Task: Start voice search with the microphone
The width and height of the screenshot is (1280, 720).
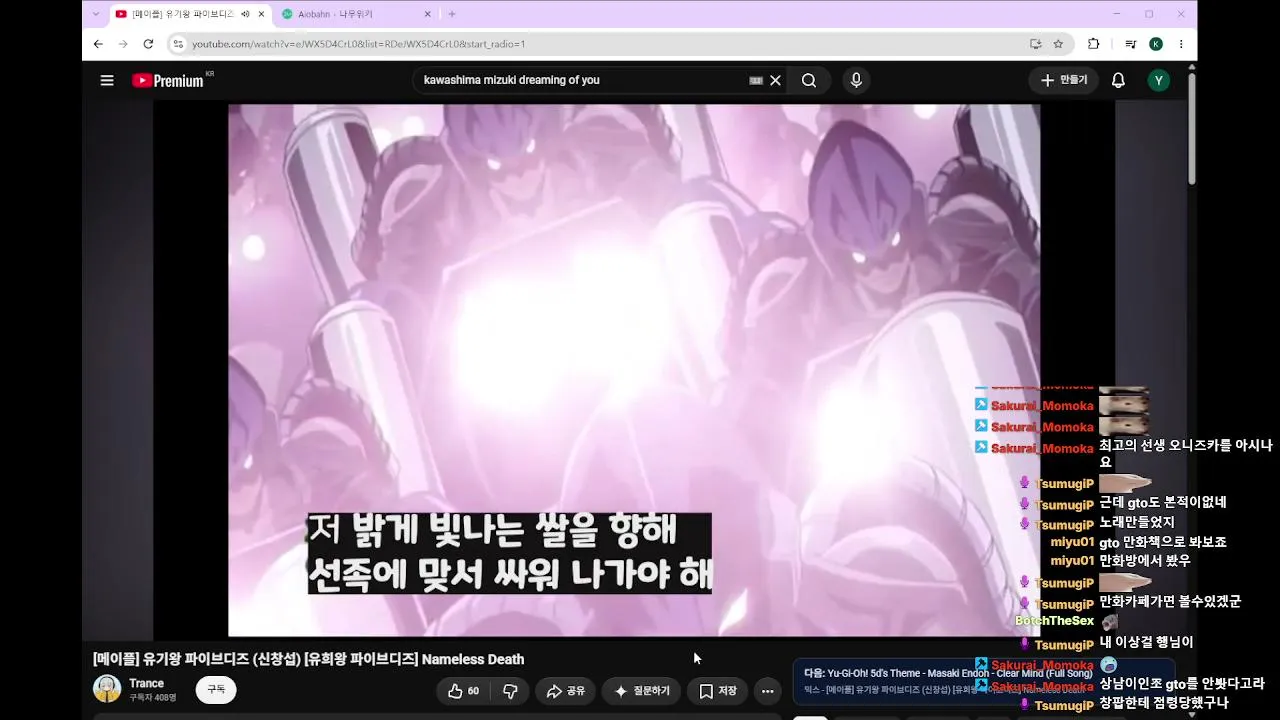Action: coord(856,81)
